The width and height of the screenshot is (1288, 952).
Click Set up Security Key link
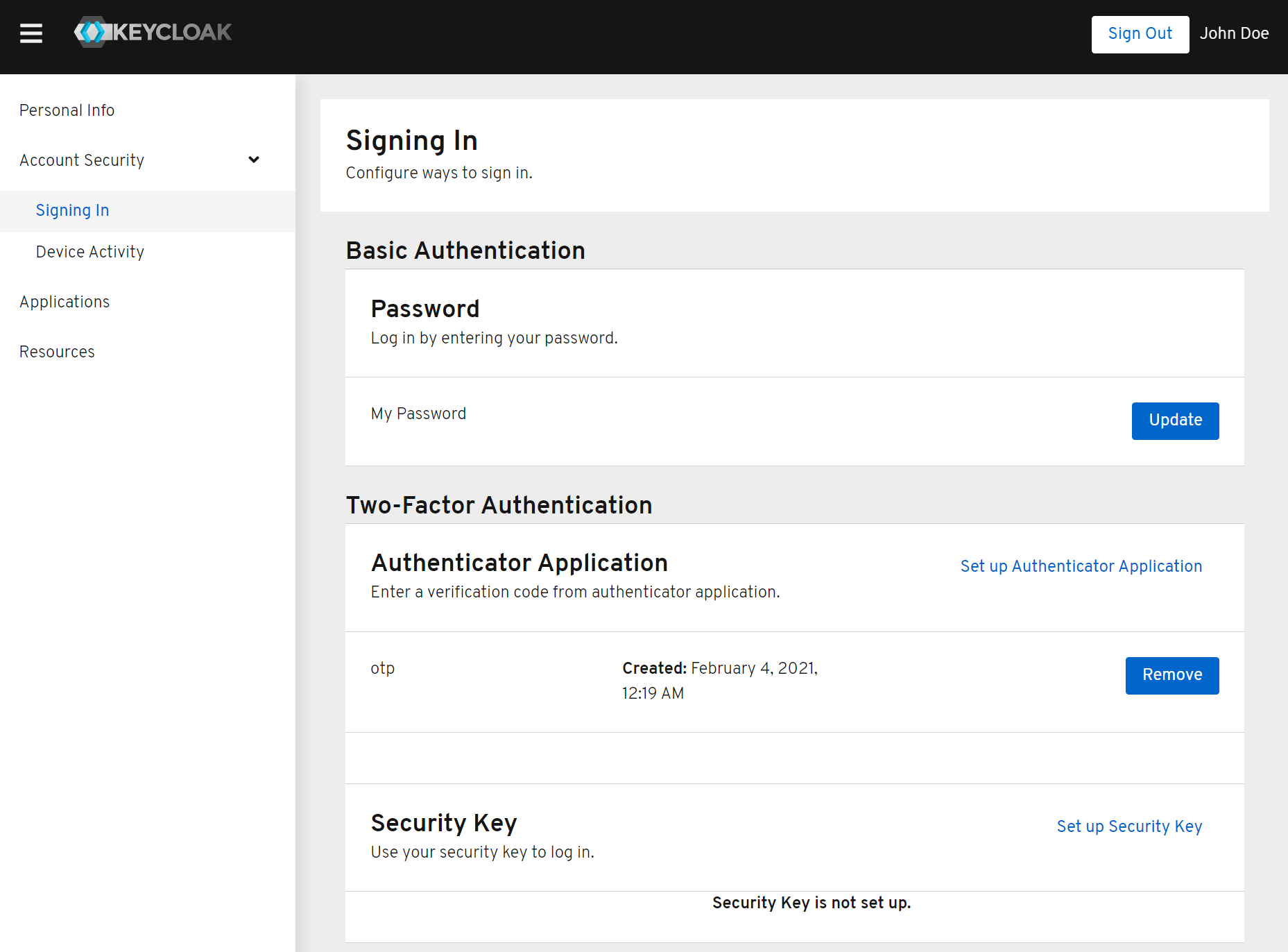pyautogui.click(x=1129, y=826)
